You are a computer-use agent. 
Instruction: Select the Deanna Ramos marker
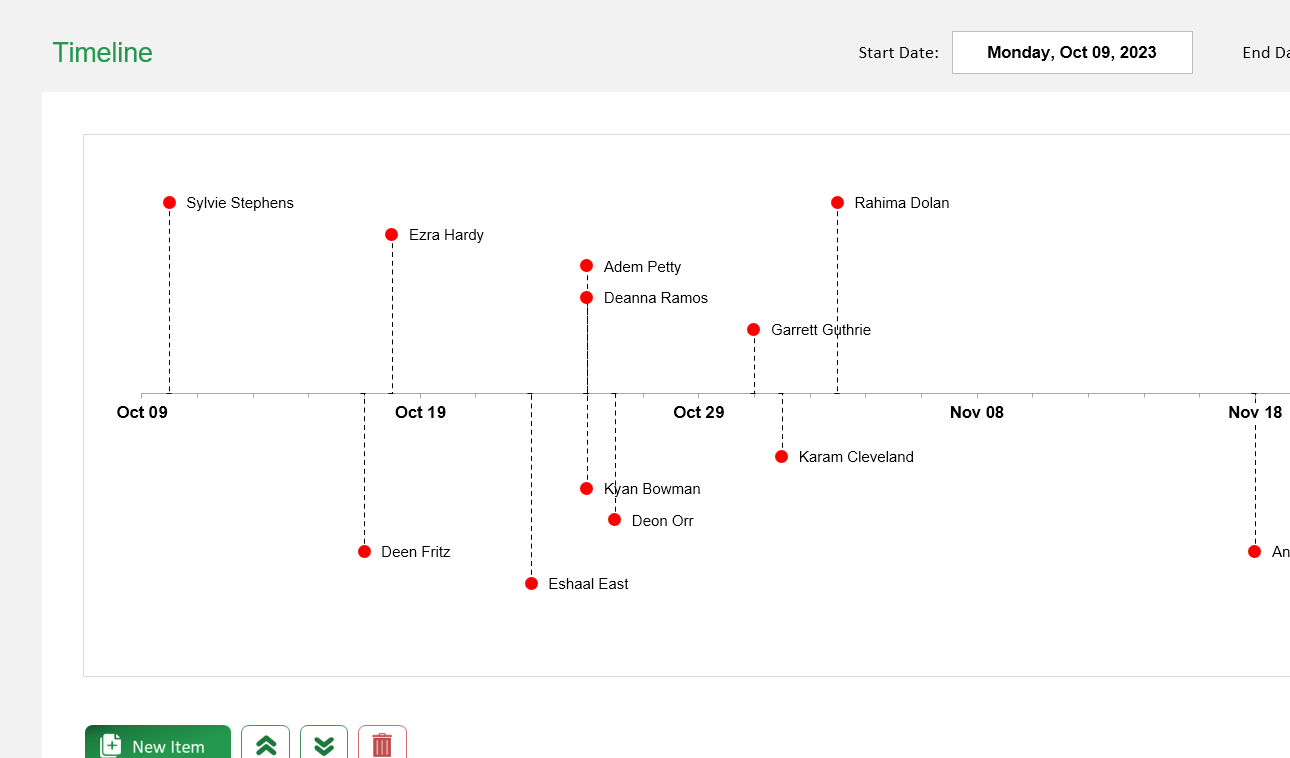[586, 297]
